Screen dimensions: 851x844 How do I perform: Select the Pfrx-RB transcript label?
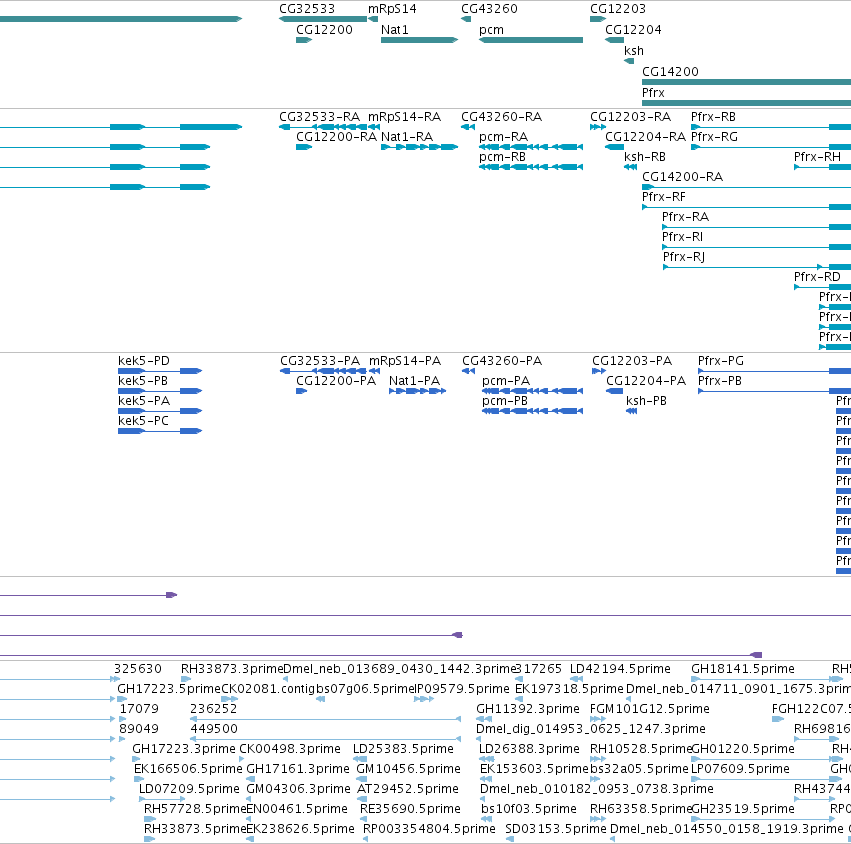pyautogui.click(x=713, y=117)
